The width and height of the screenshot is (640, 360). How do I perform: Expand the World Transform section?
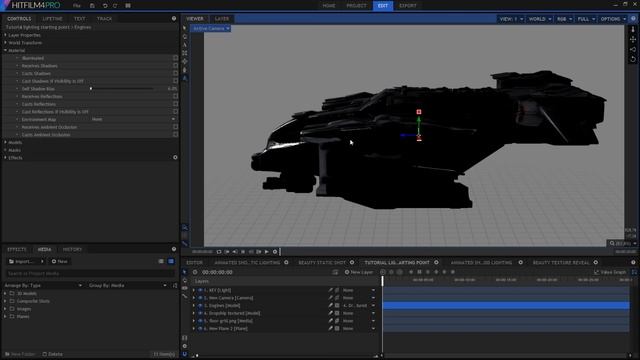click(x=5, y=42)
